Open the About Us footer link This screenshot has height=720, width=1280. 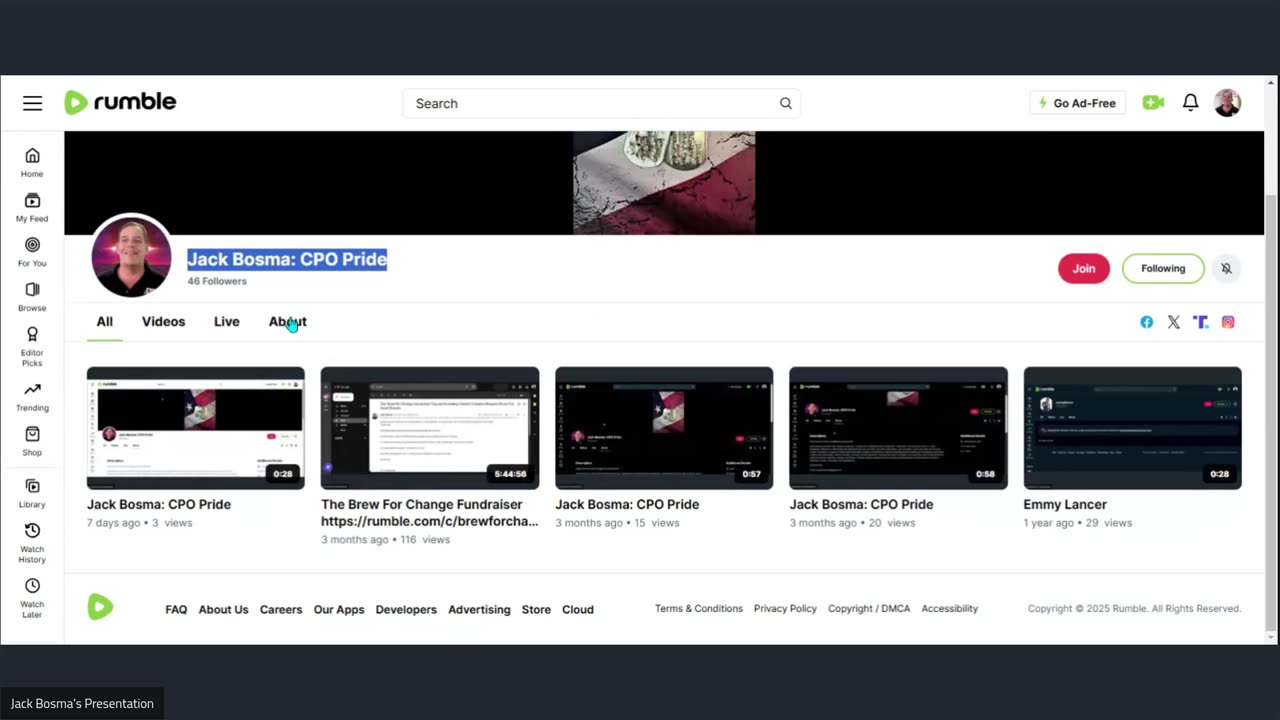pyautogui.click(x=223, y=609)
